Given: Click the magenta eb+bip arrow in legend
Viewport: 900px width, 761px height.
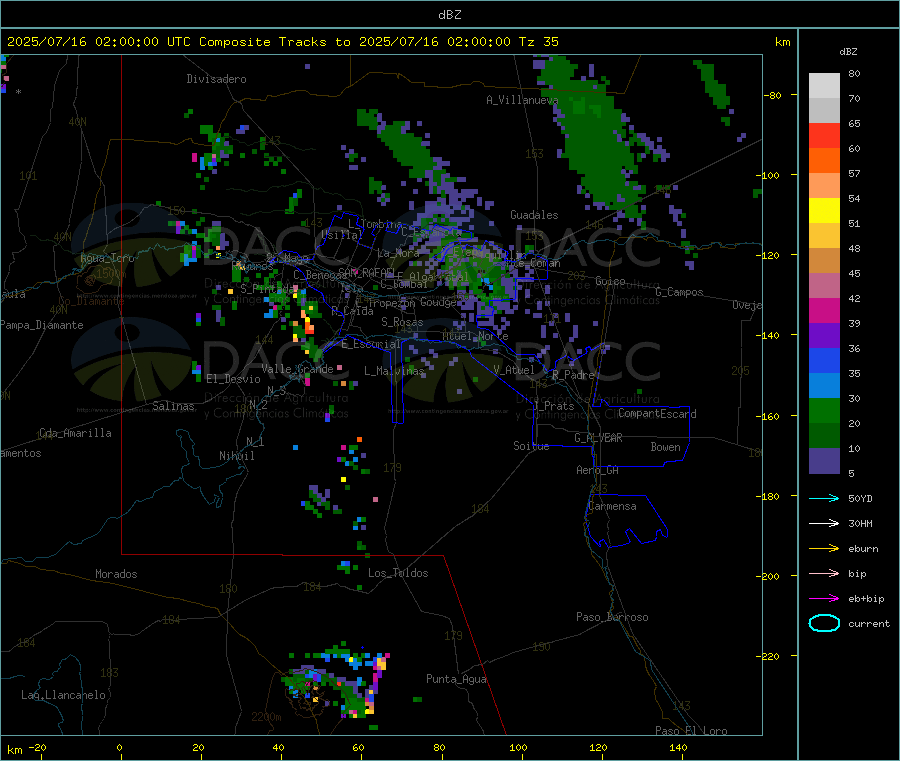Looking at the screenshot, I should [x=824, y=599].
